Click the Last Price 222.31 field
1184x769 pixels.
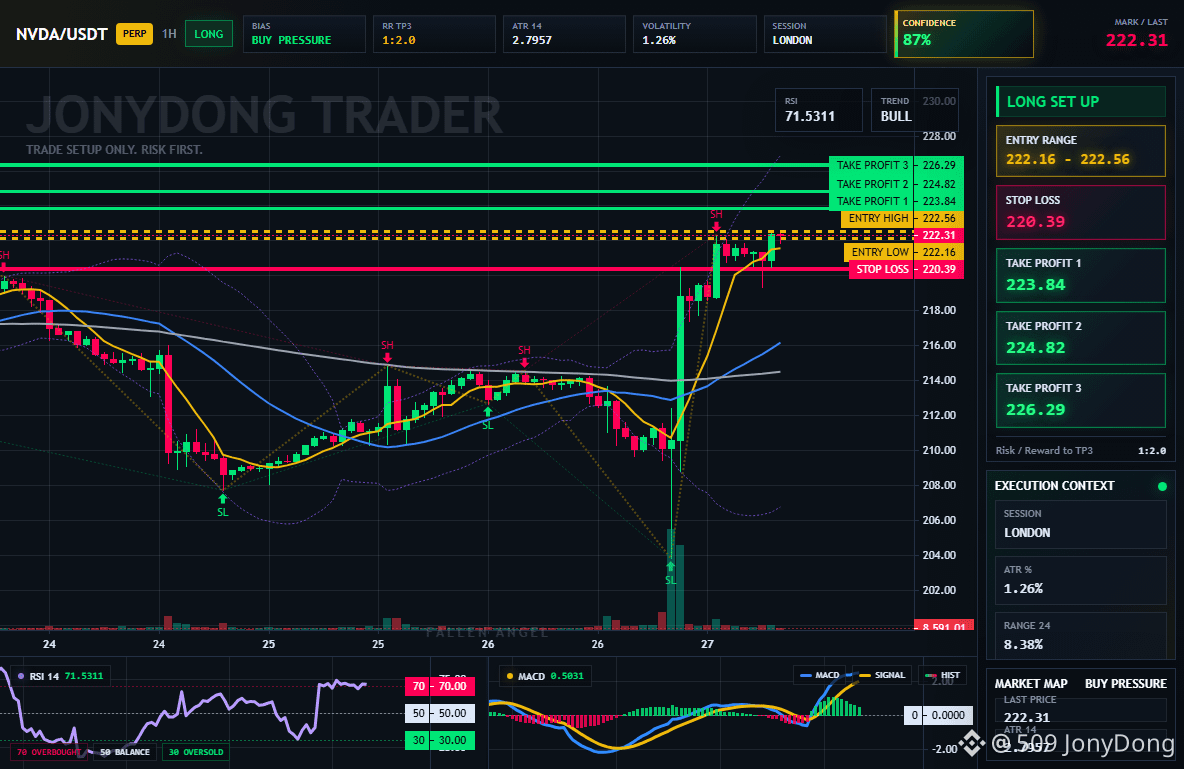(x=1081, y=709)
